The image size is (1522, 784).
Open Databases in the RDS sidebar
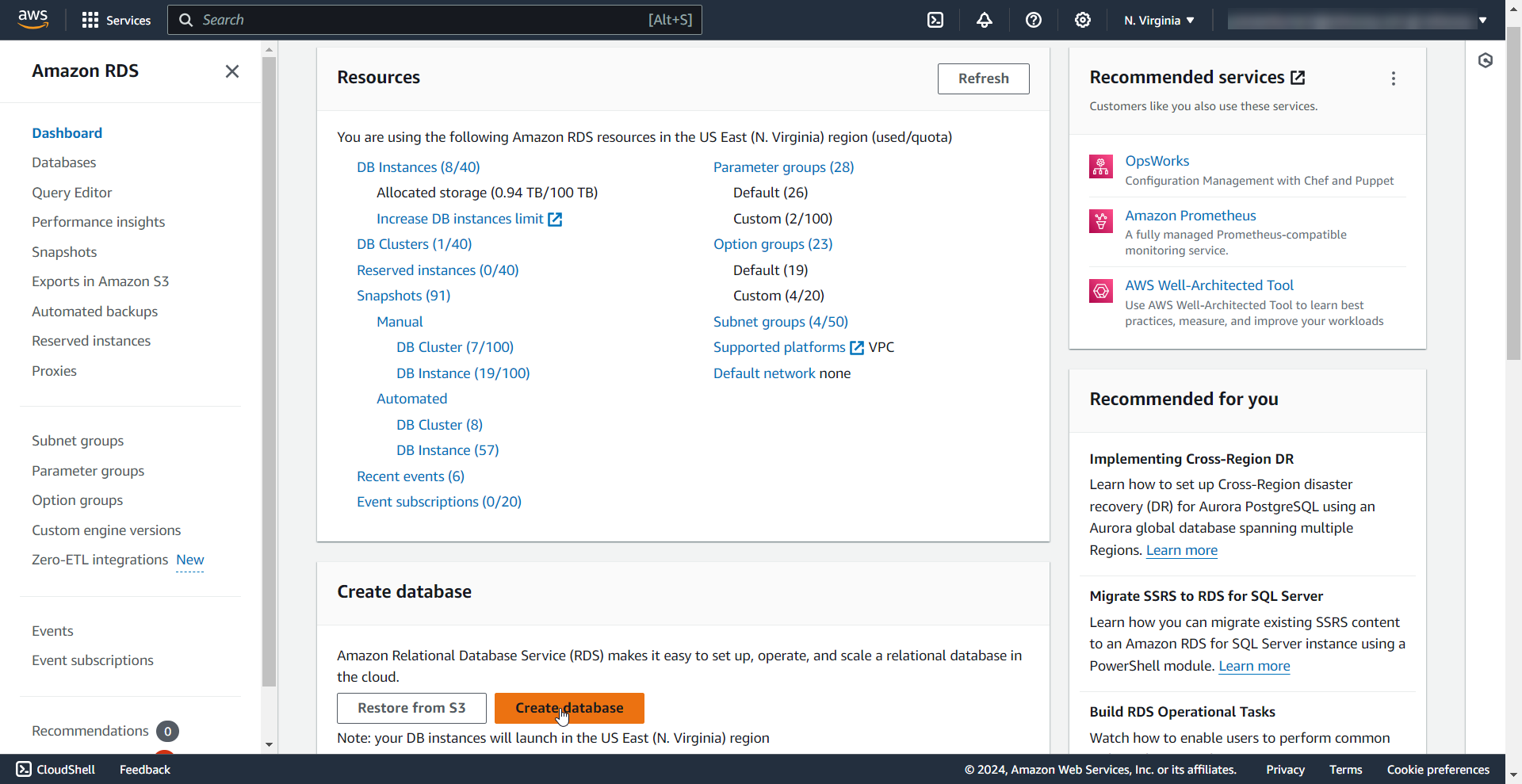[64, 163]
